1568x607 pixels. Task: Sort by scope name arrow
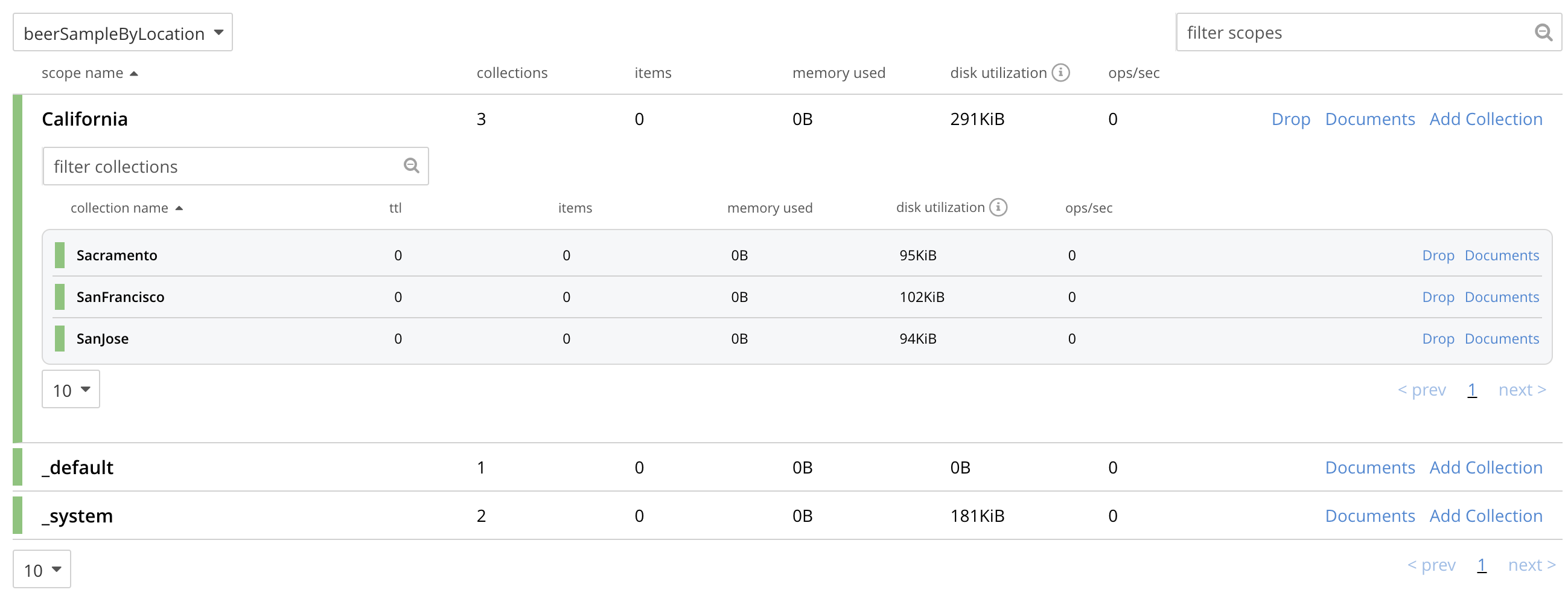pyautogui.click(x=134, y=74)
